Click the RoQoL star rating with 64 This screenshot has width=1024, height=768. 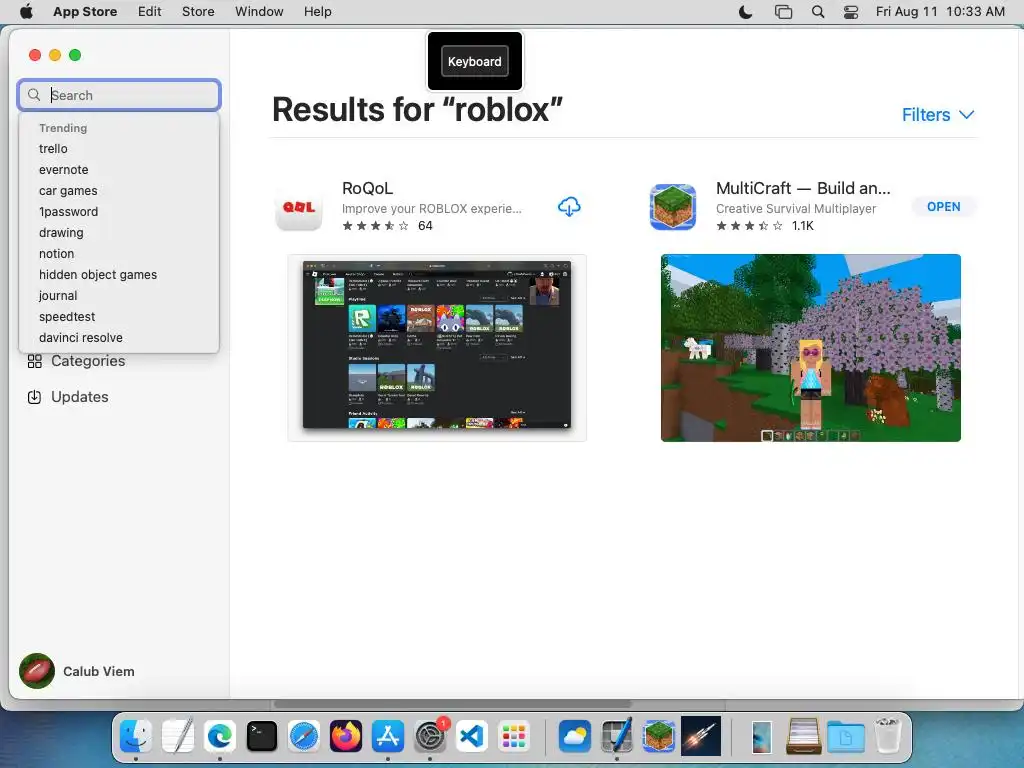387,226
